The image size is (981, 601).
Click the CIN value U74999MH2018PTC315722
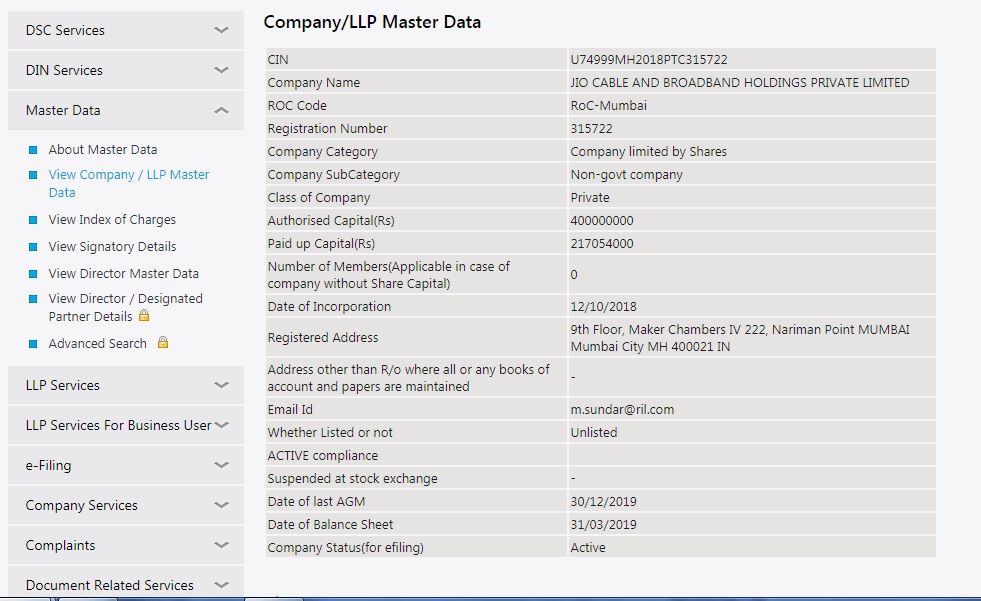[649, 59]
